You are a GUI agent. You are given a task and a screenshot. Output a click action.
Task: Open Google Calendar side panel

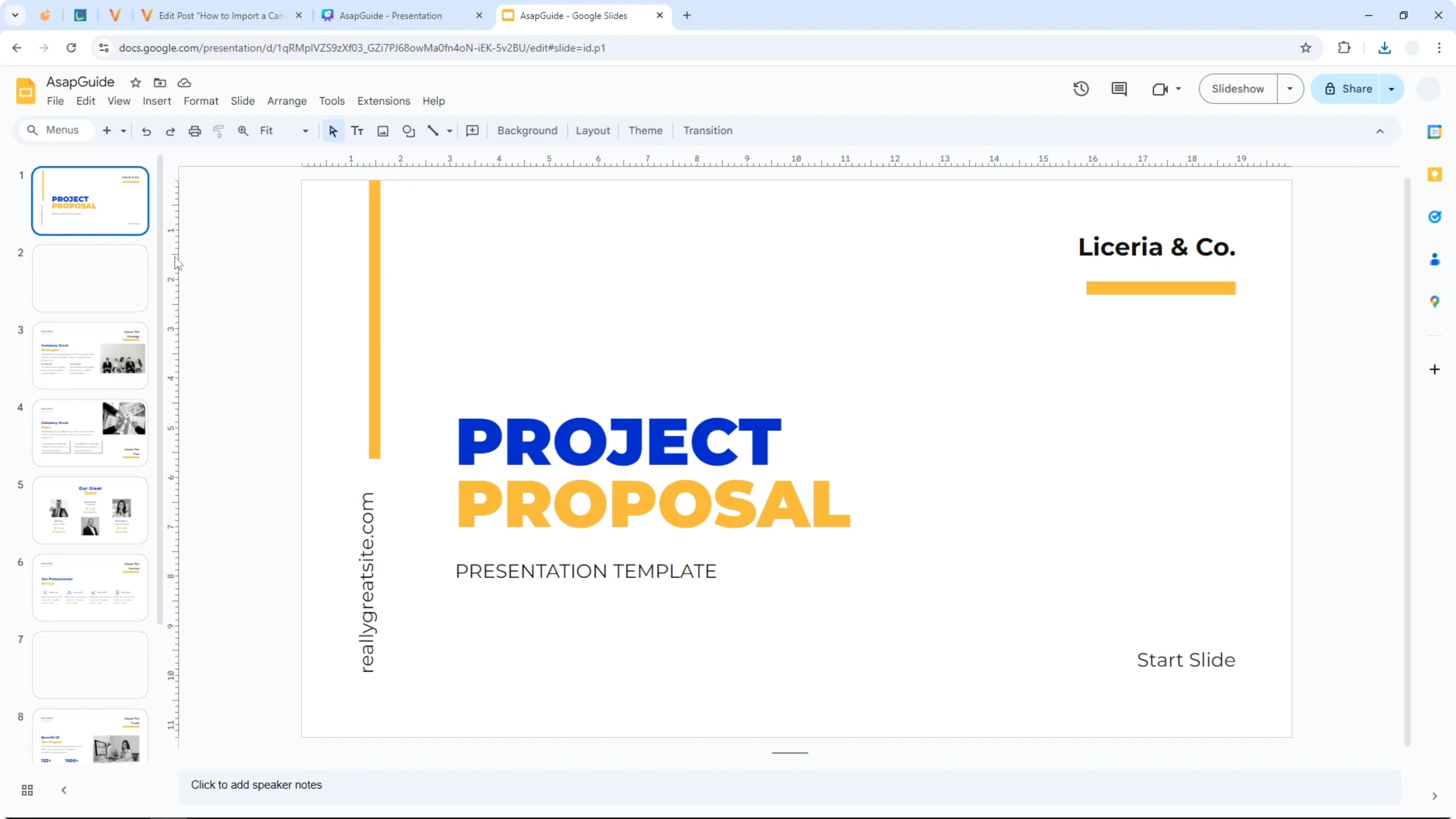coord(1435,132)
